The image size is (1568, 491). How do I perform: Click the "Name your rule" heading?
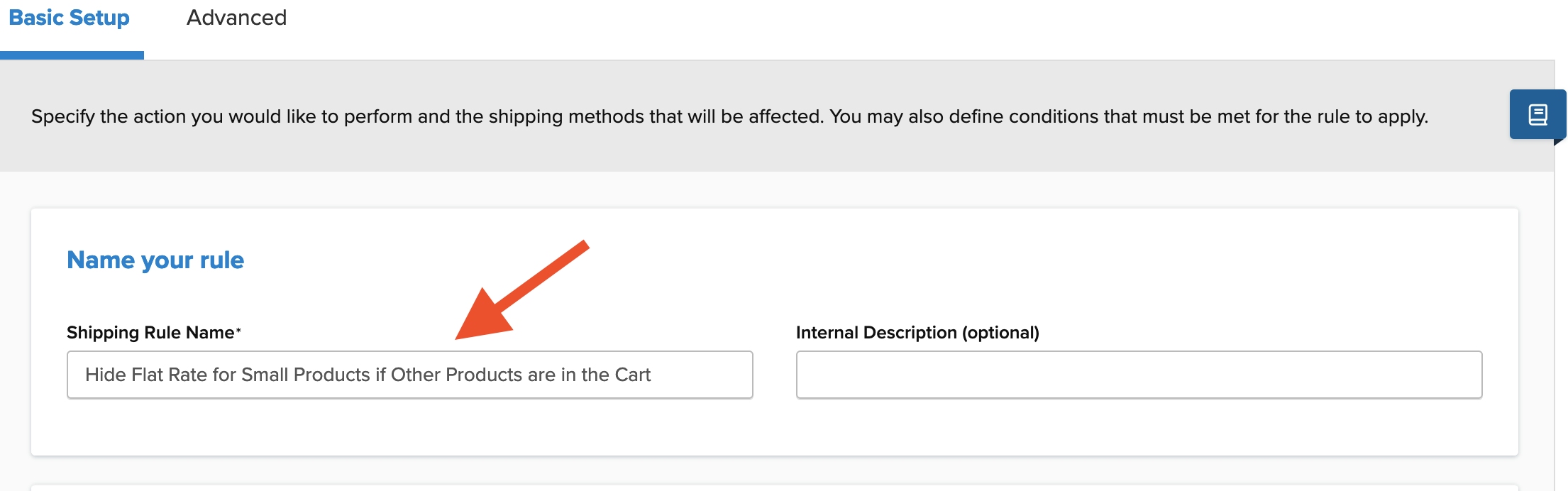point(155,260)
